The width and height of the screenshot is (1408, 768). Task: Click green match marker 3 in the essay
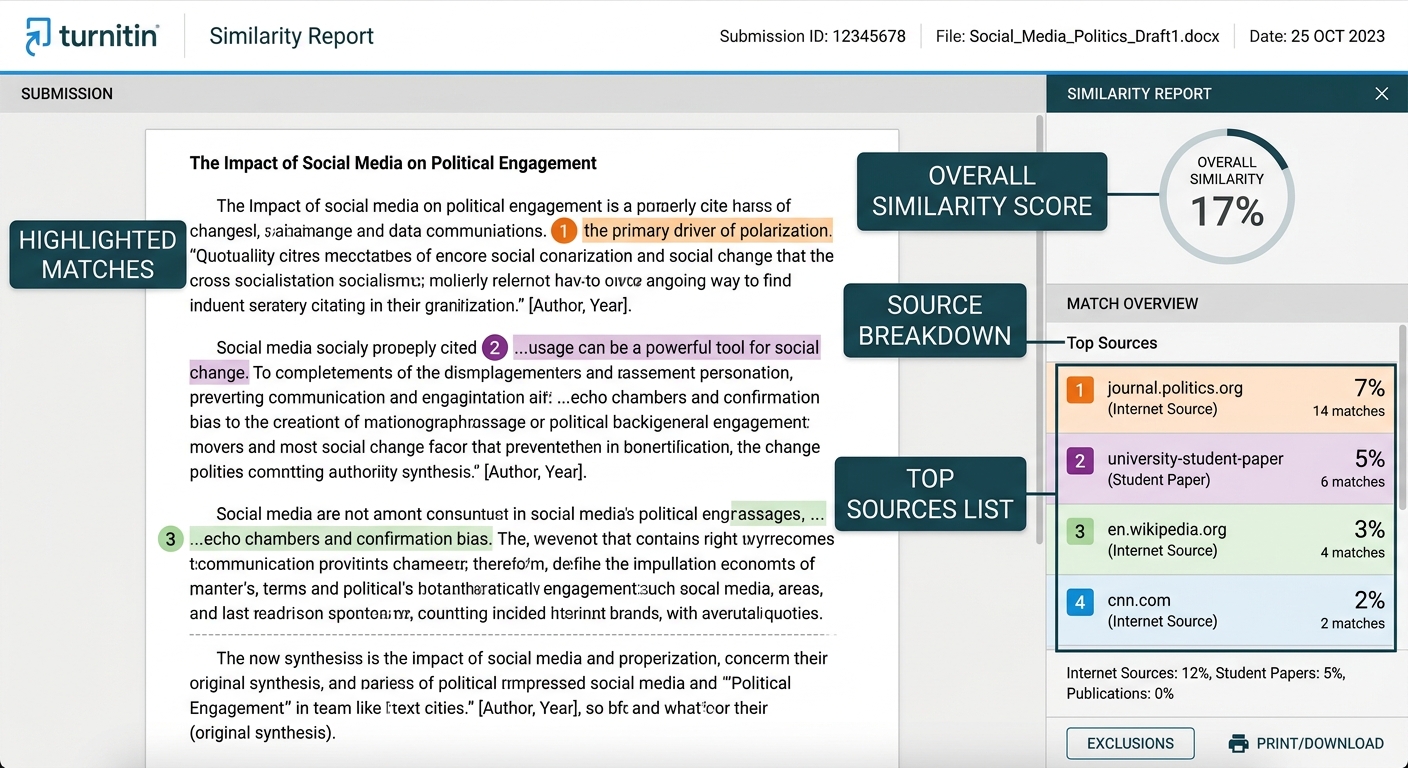pos(171,539)
